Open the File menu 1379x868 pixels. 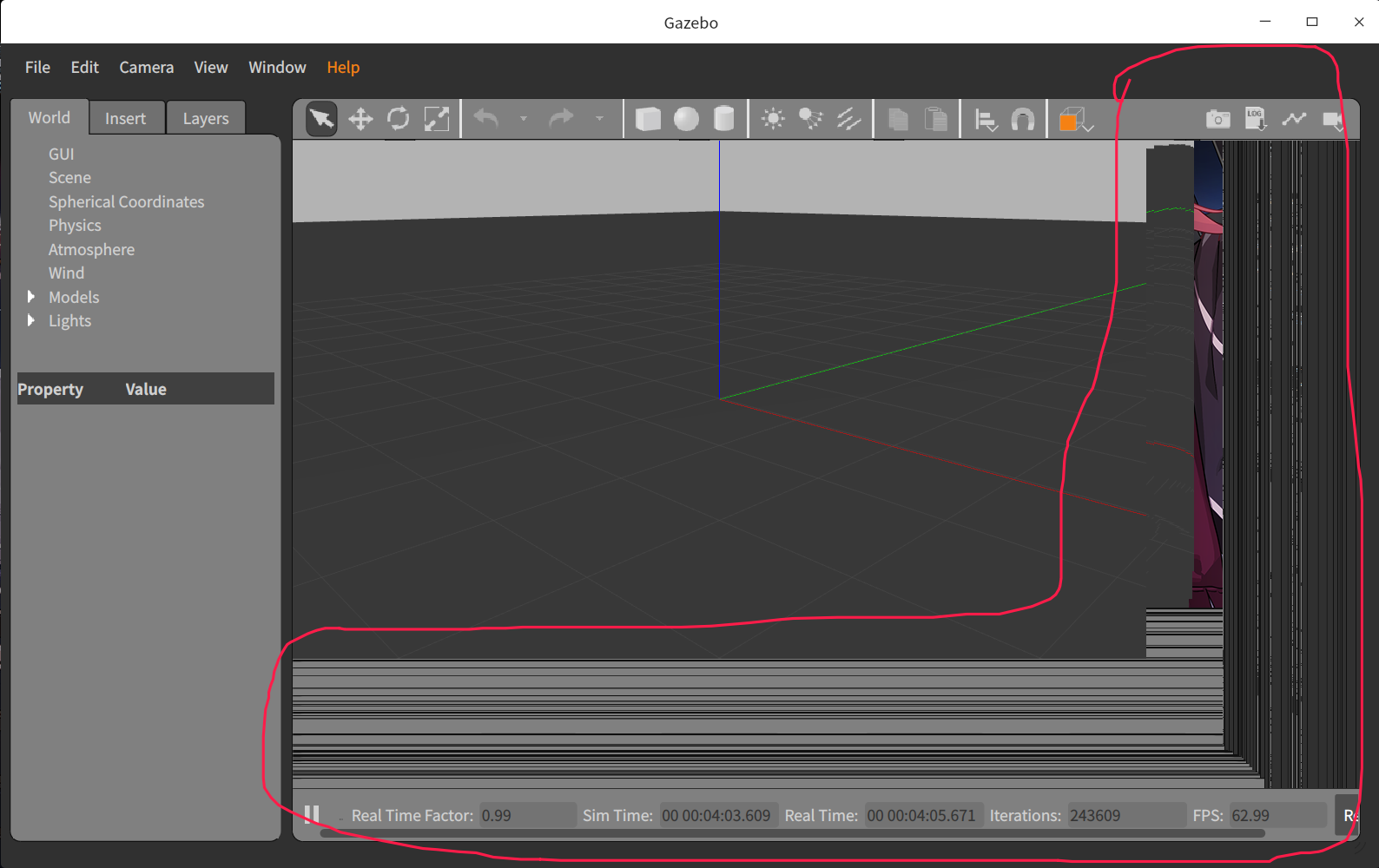tap(37, 67)
